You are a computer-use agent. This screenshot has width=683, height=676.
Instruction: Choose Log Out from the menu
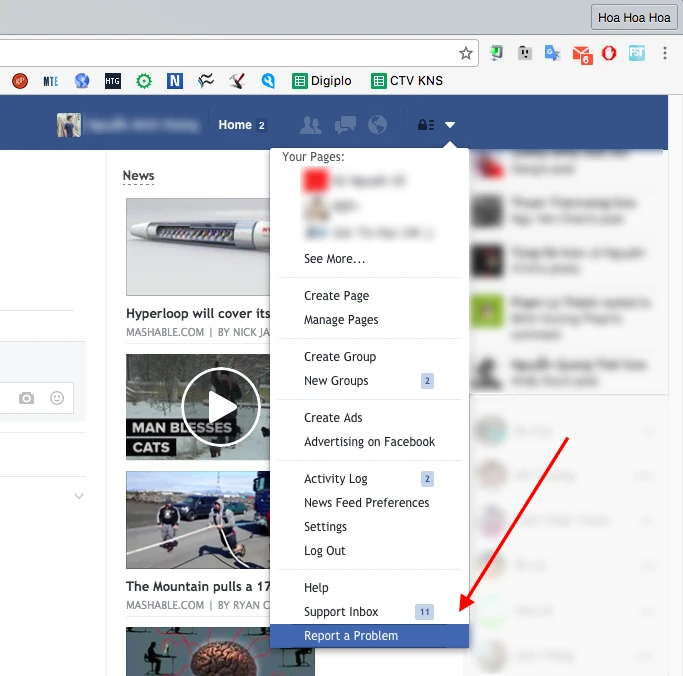325,551
